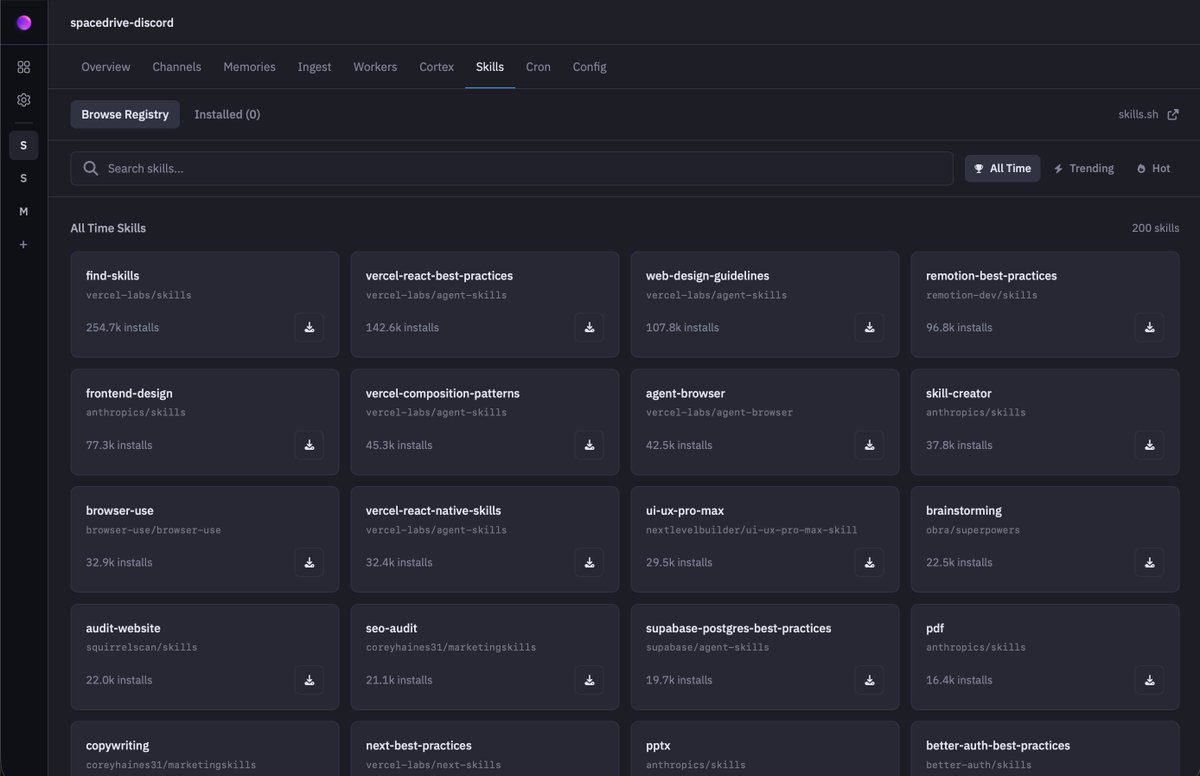
Task: Select the Skills tab
Action: [x=490, y=67]
